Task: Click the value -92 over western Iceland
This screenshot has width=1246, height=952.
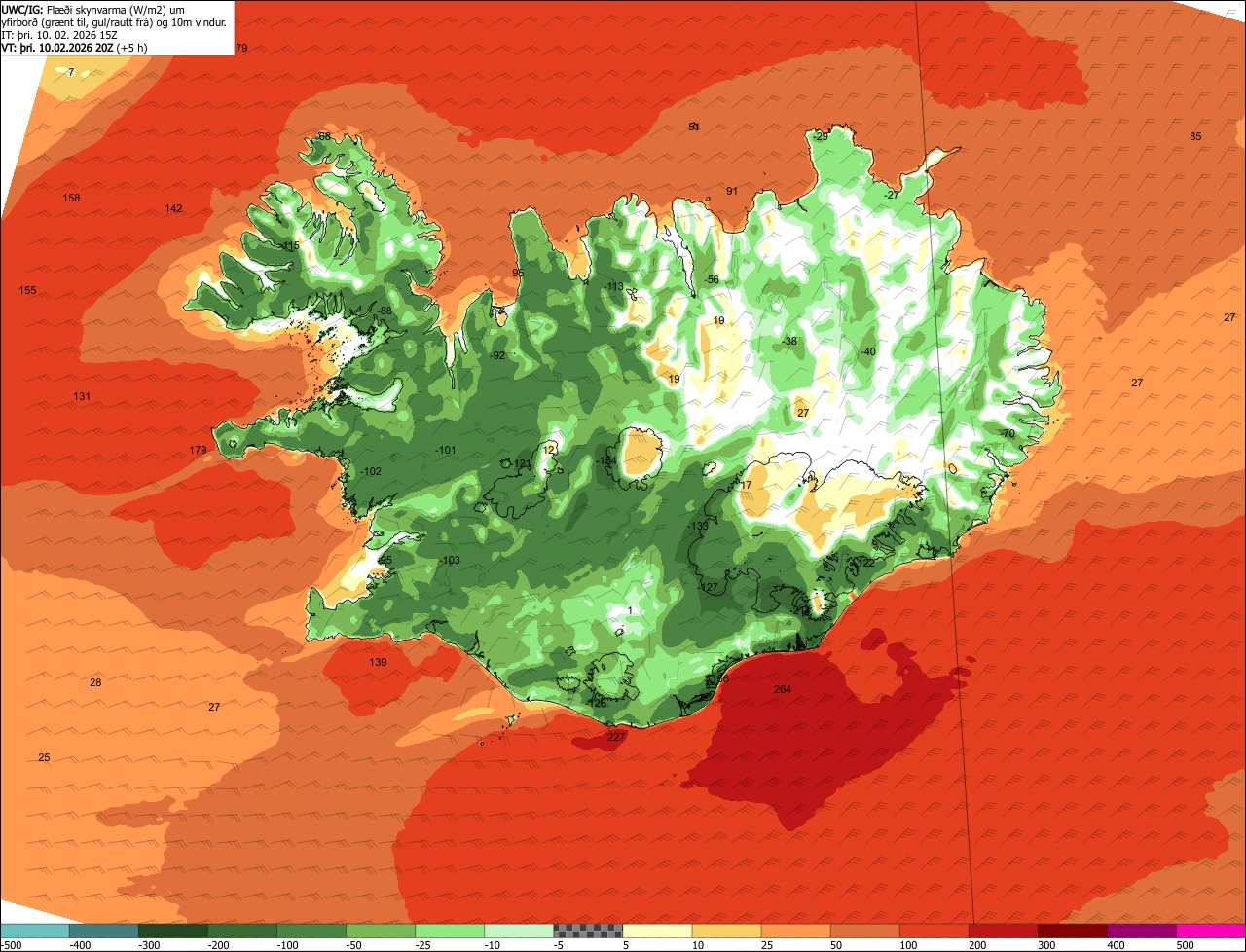Action: (x=497, y=355)
